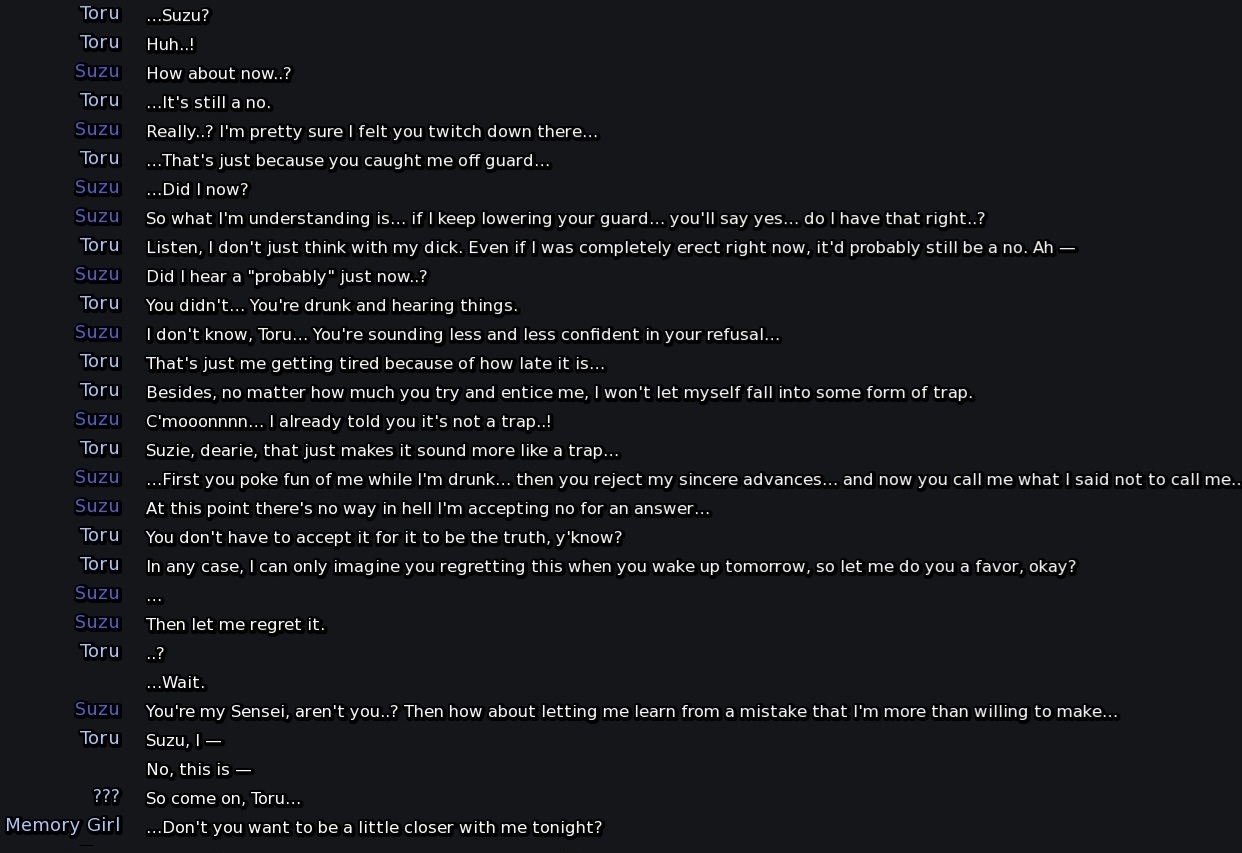The width and height of the screenshot is (1242, 853).
Task: Select the "getting tired because of how late" line
Action: click(x=376, y=364)
